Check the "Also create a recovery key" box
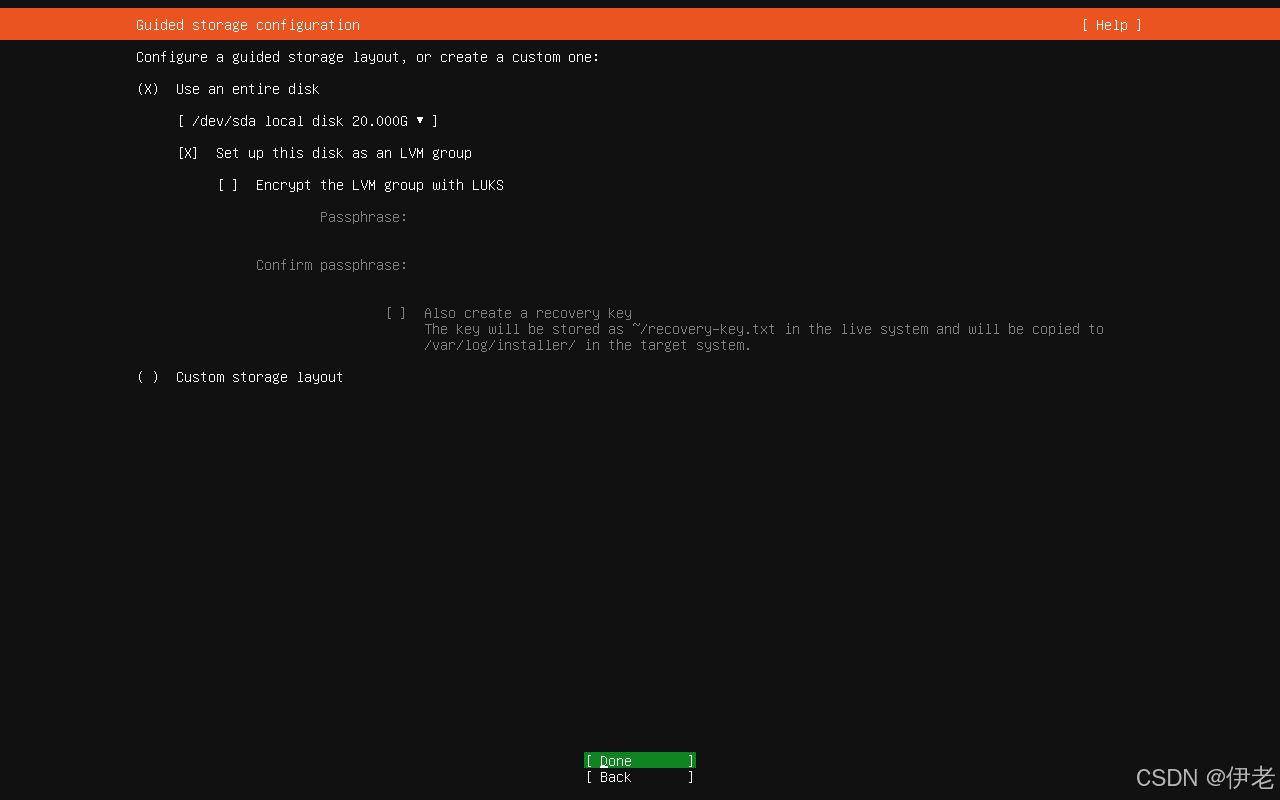 [x=396, y=313]
